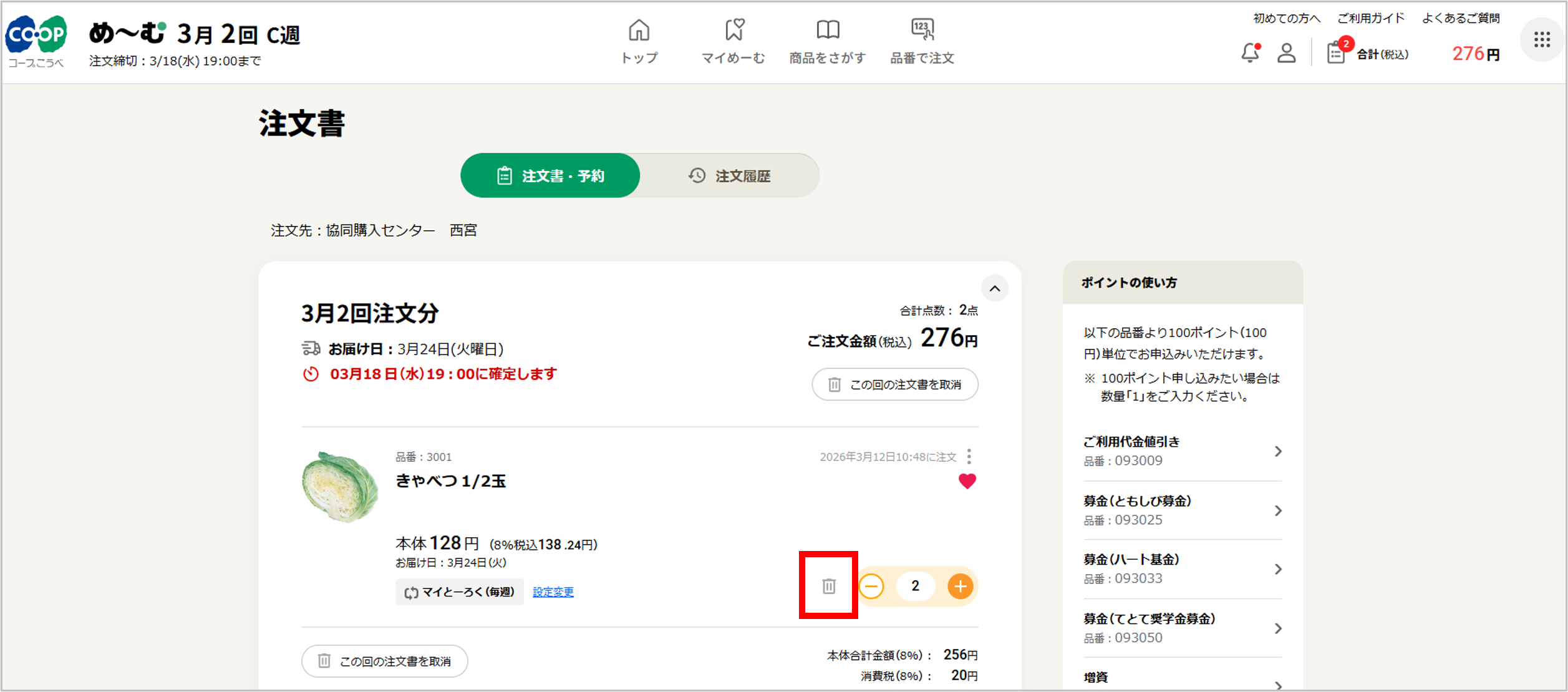Click 設定変更 link

pos(553,592)
